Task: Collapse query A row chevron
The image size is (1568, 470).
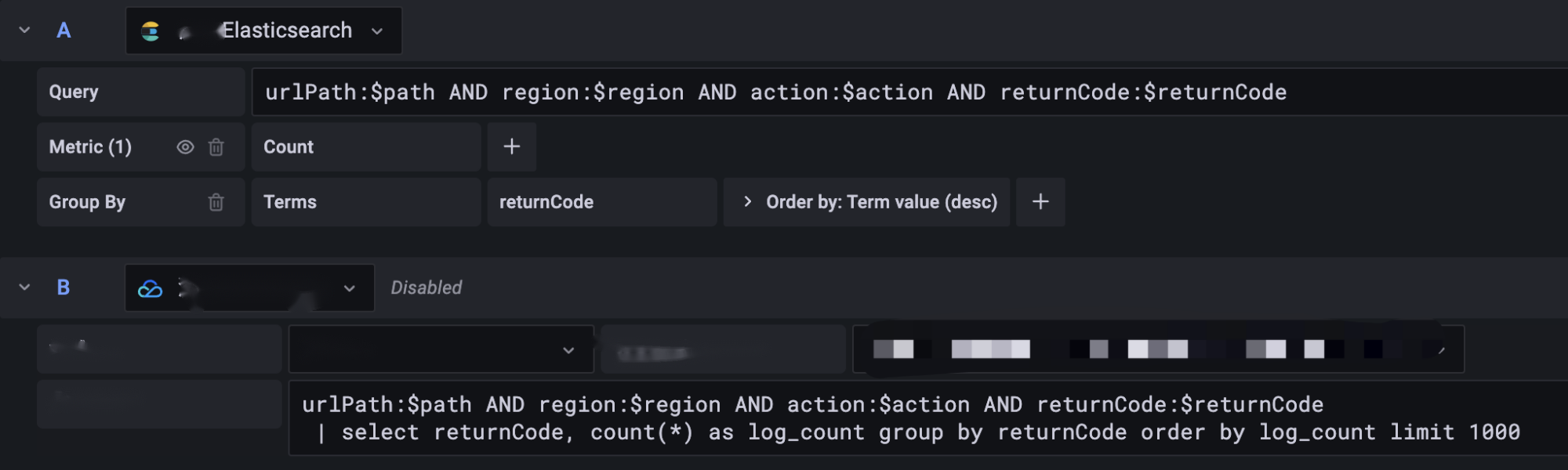Action: pos(24,31)
